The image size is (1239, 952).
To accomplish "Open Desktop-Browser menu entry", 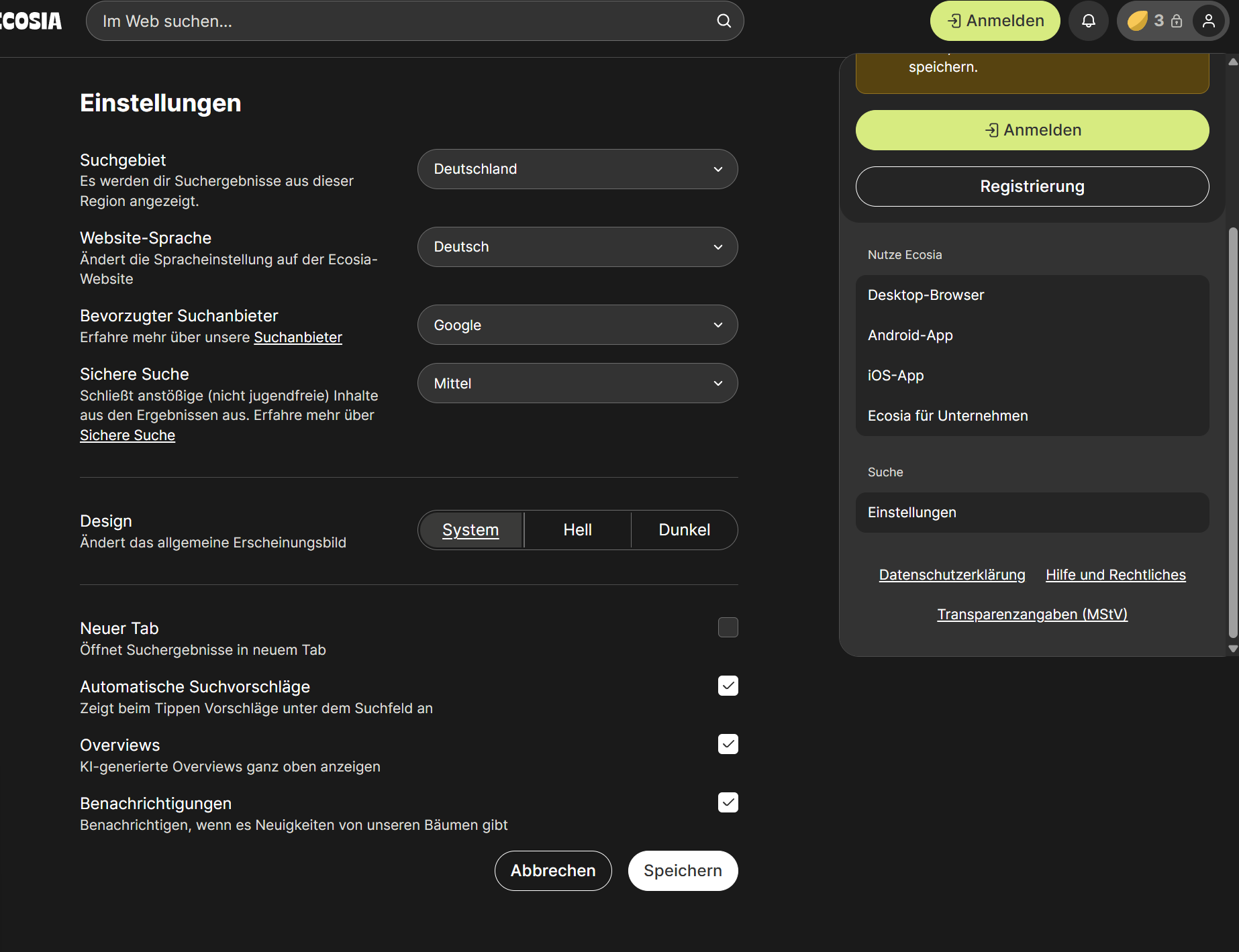I will [1032, 295].
